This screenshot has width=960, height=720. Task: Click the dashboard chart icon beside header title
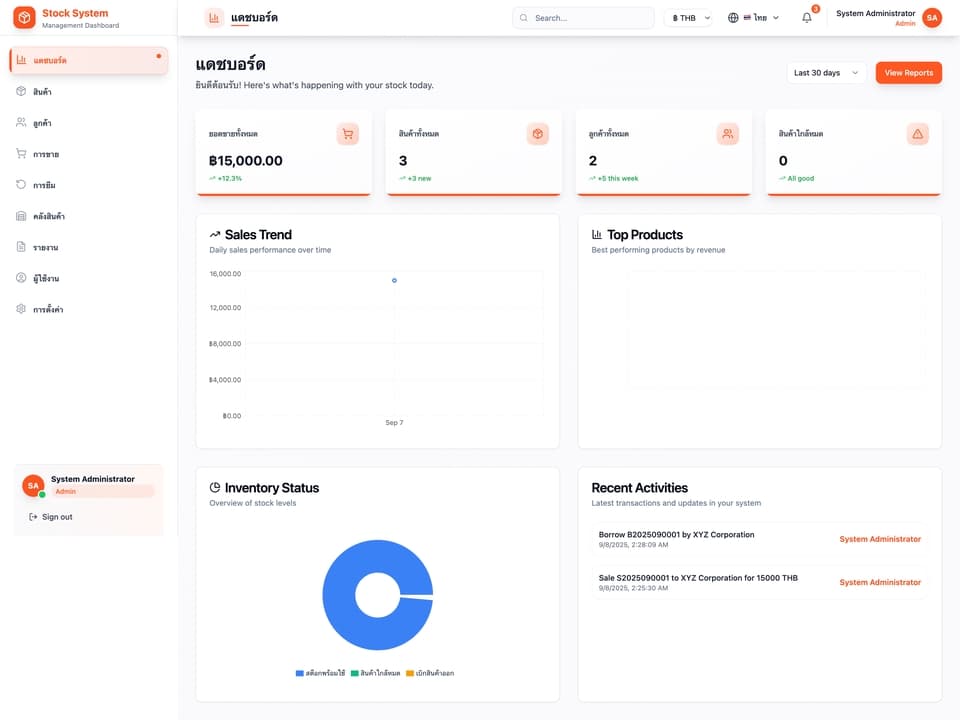tap(214, 18)
